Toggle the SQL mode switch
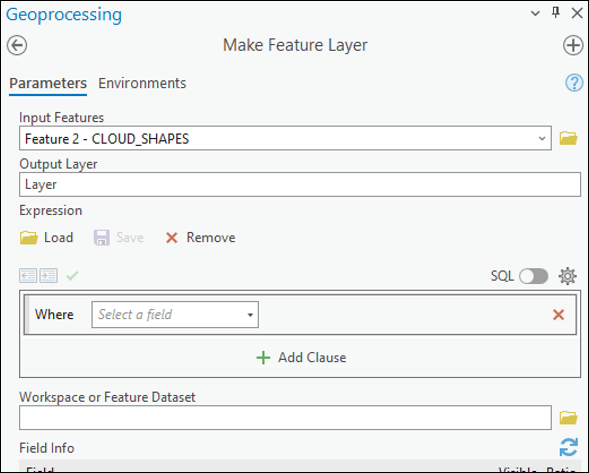 tap(533, 276)
